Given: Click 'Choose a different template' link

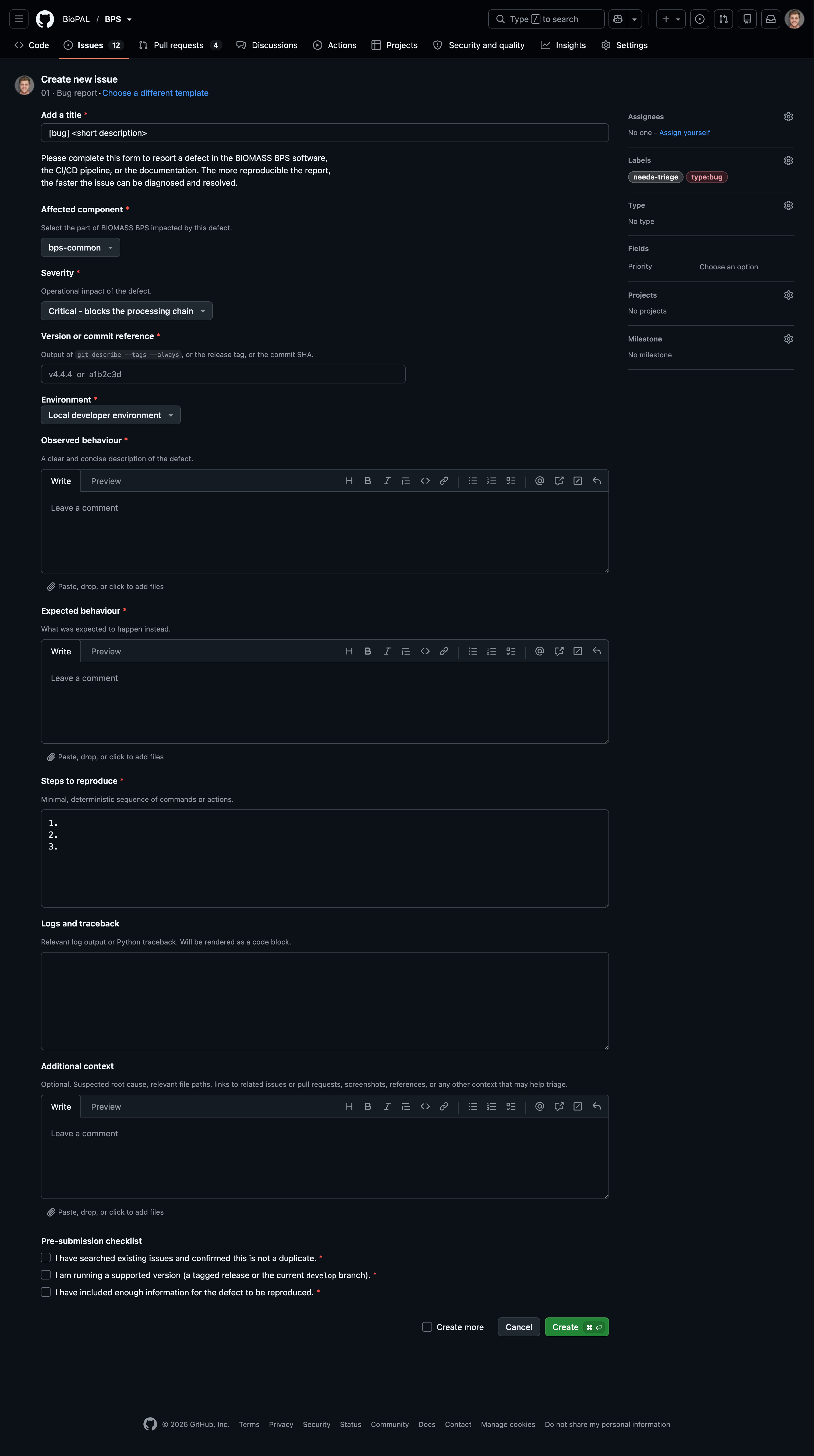Looking at the screenshot, I should point(155,93).
